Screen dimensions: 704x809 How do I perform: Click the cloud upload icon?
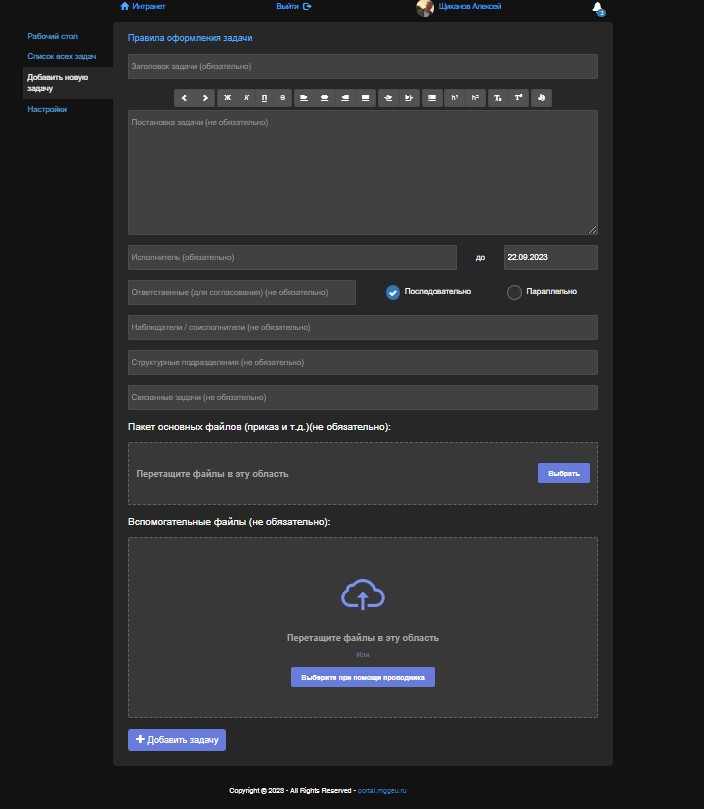coord(363,596)
